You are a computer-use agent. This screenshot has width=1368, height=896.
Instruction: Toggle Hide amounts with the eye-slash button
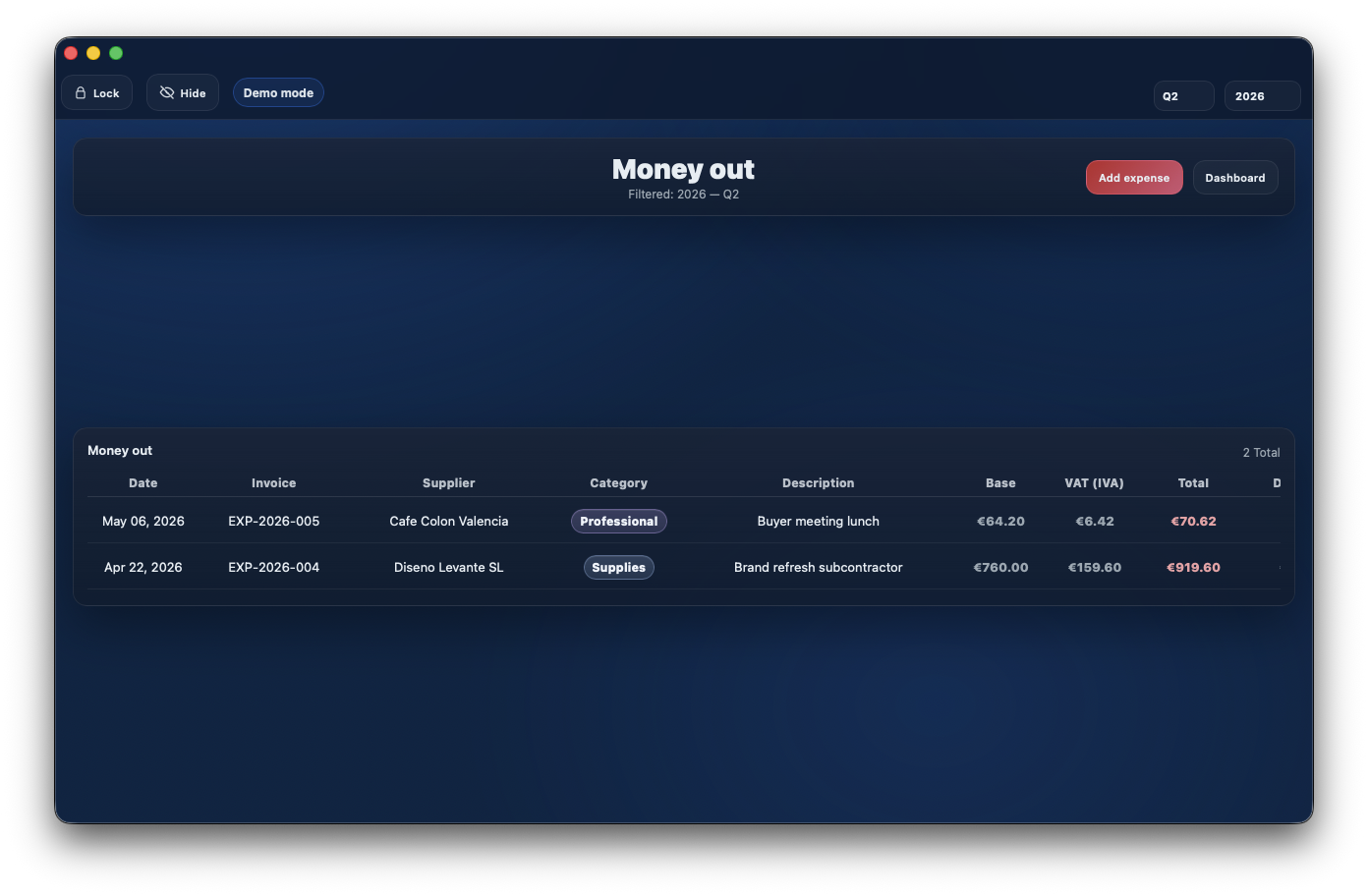(183, 93)
